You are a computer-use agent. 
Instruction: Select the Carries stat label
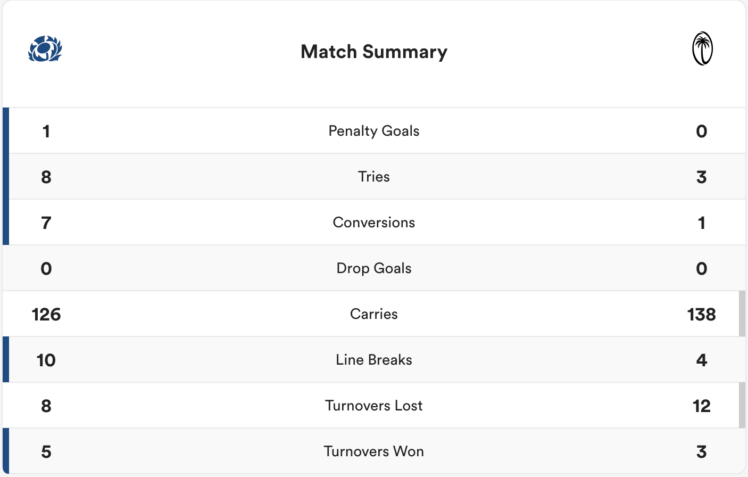374,314
